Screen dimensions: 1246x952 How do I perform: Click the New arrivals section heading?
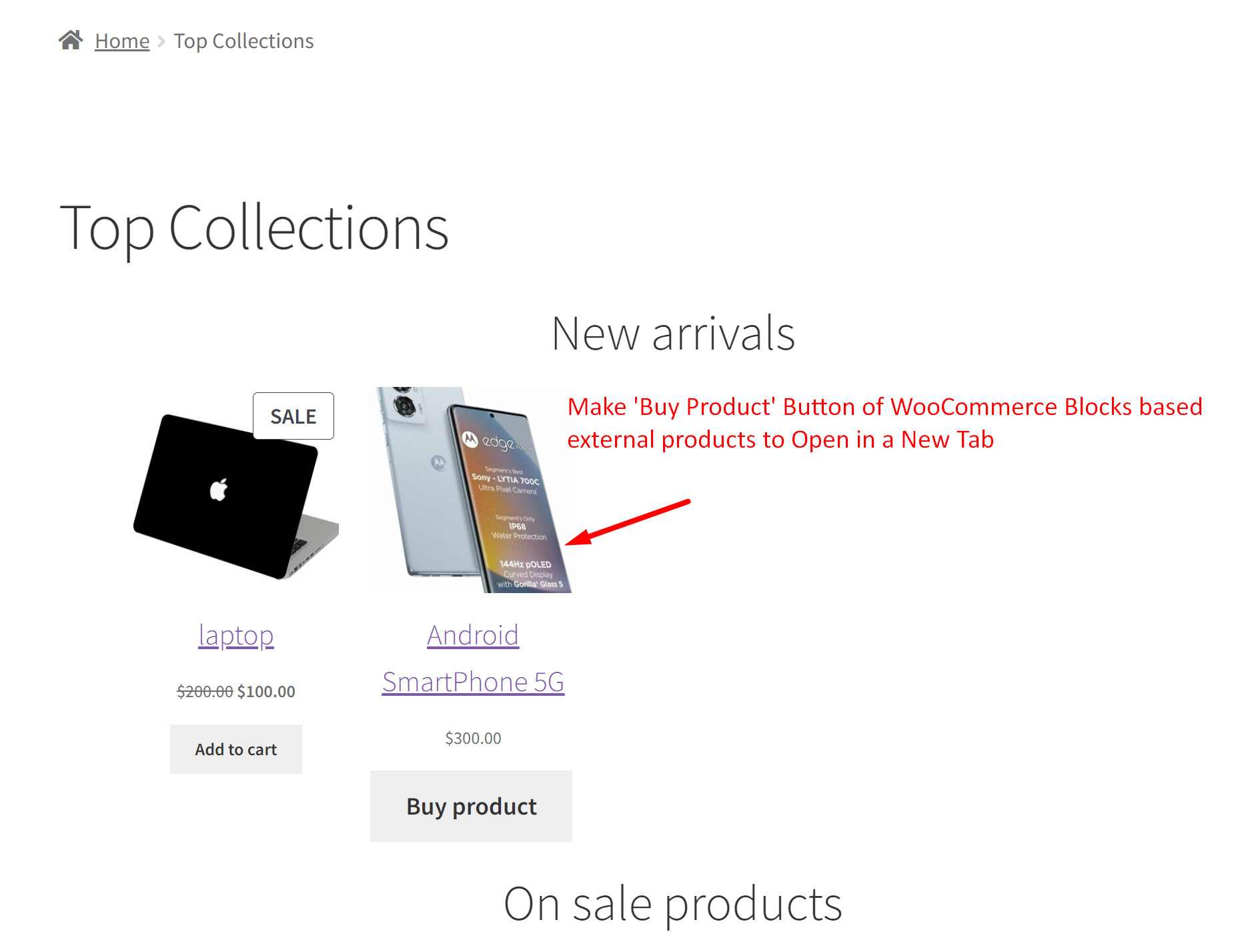[x=674, y=332]
